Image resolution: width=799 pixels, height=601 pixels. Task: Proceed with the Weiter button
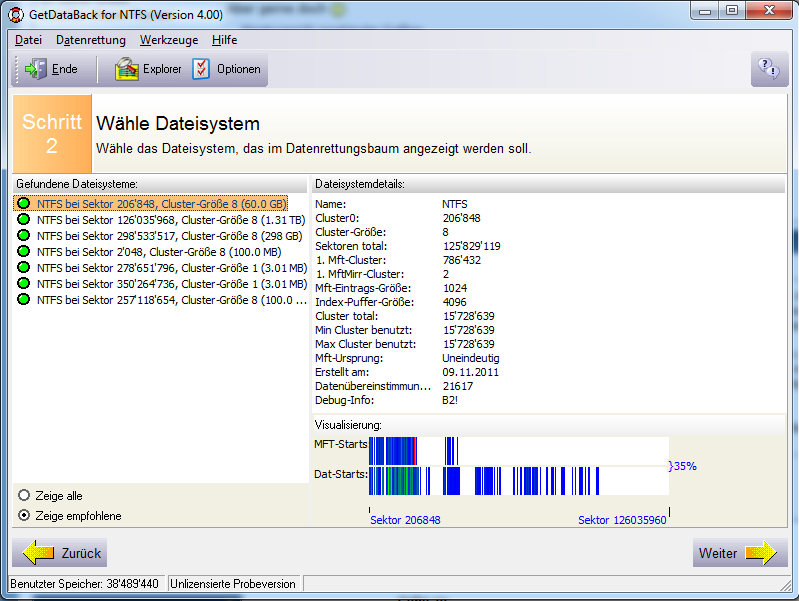(740, 553)
